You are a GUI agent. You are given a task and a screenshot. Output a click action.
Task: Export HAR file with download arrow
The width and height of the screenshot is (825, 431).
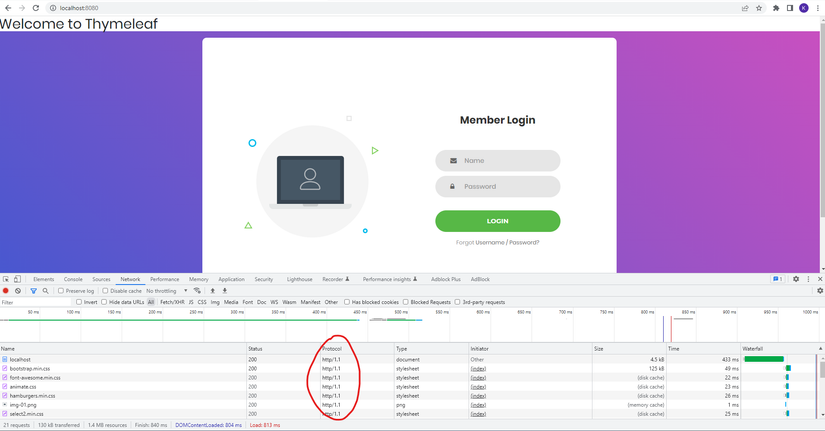(225, 290)
